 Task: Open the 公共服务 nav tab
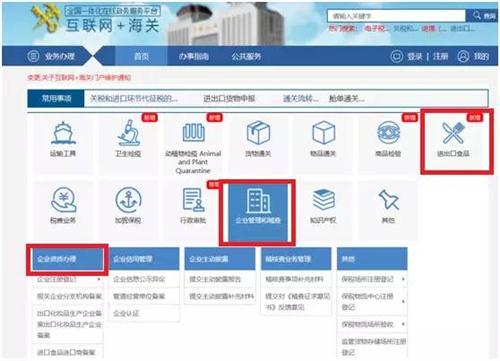coord(246,56)
